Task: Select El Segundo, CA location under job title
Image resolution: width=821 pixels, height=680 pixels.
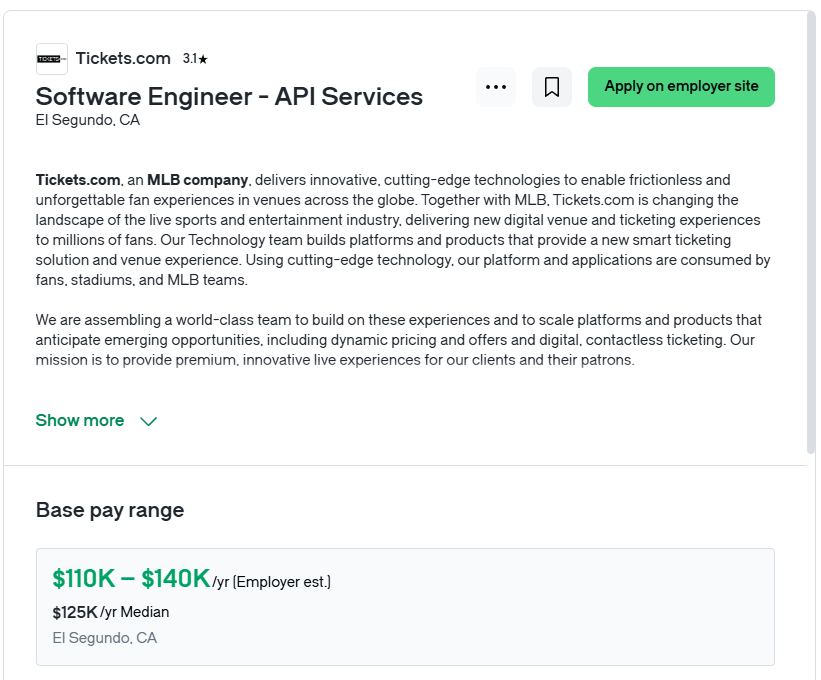Action: pos(88,120)
